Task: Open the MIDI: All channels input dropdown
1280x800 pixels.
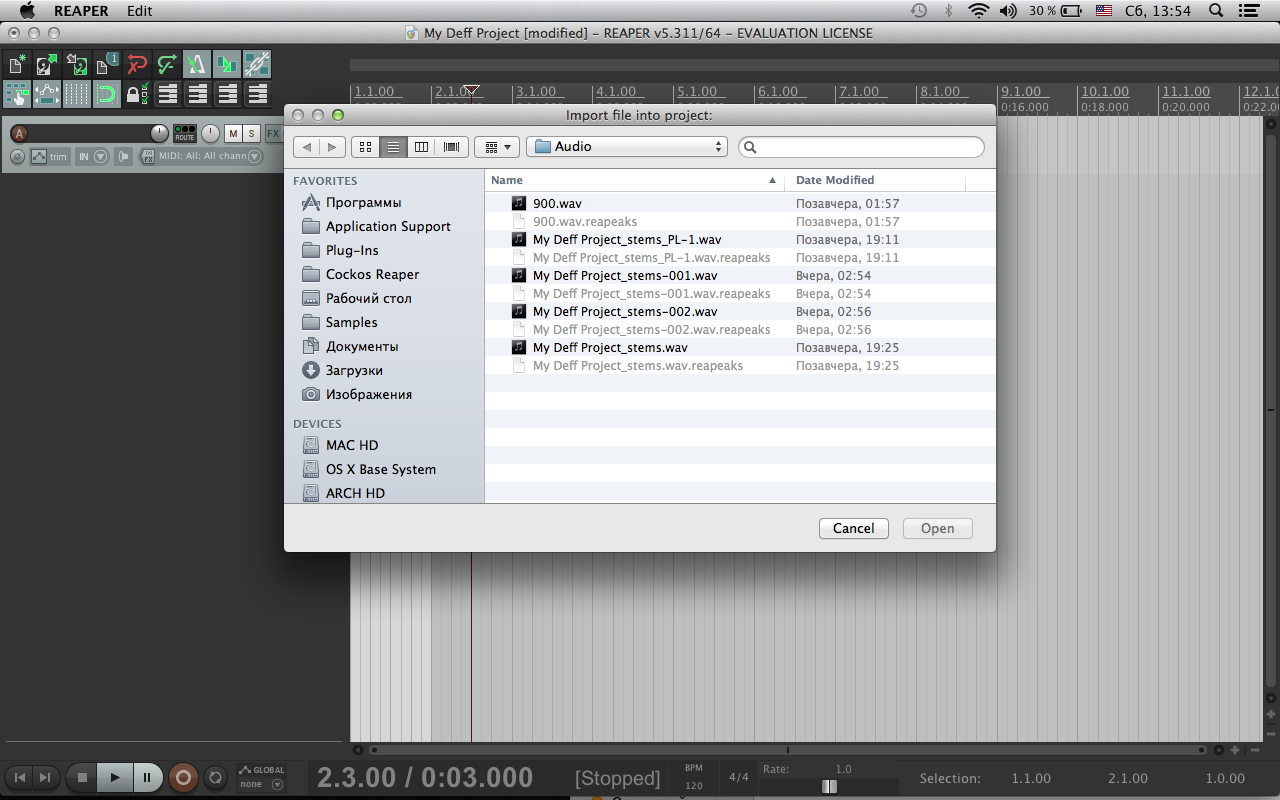Action: 210,156
